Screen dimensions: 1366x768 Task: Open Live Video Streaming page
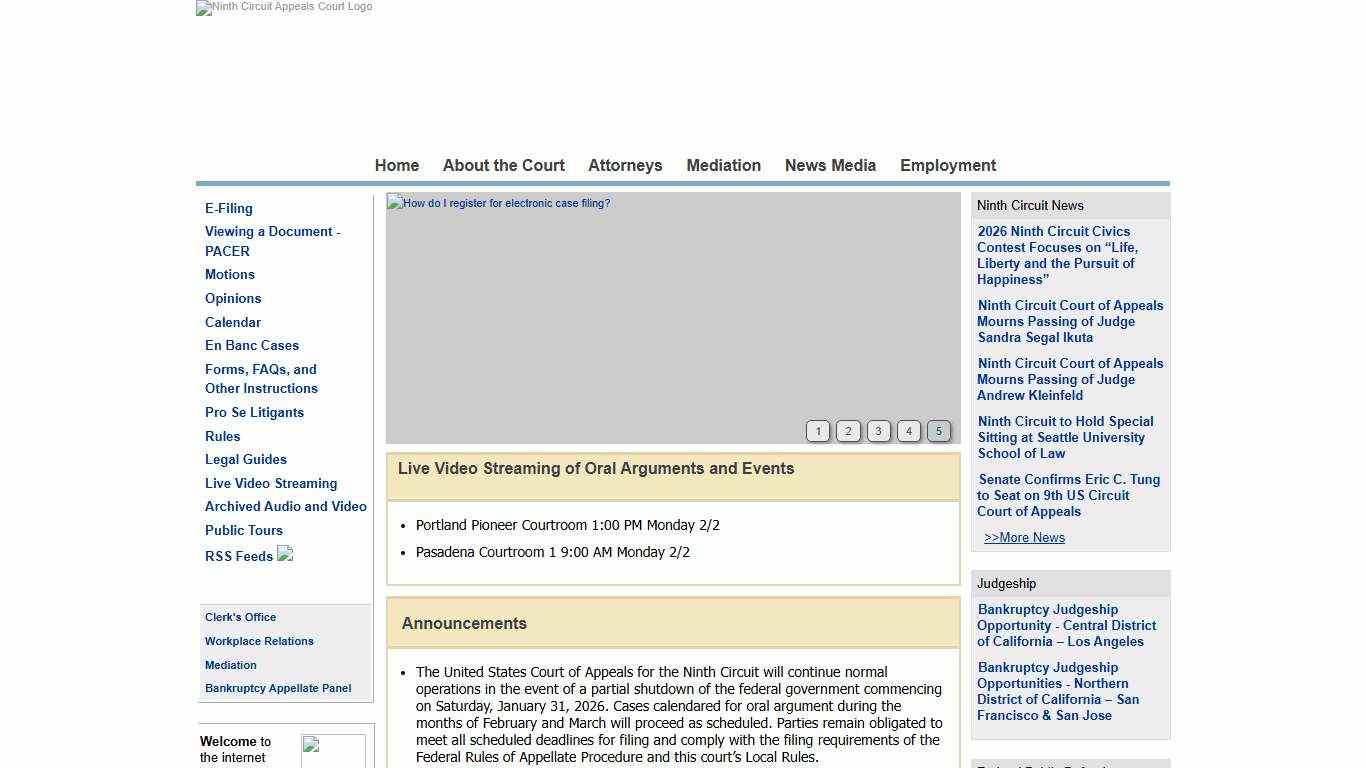pyautogui.click(x=271, y=483)
